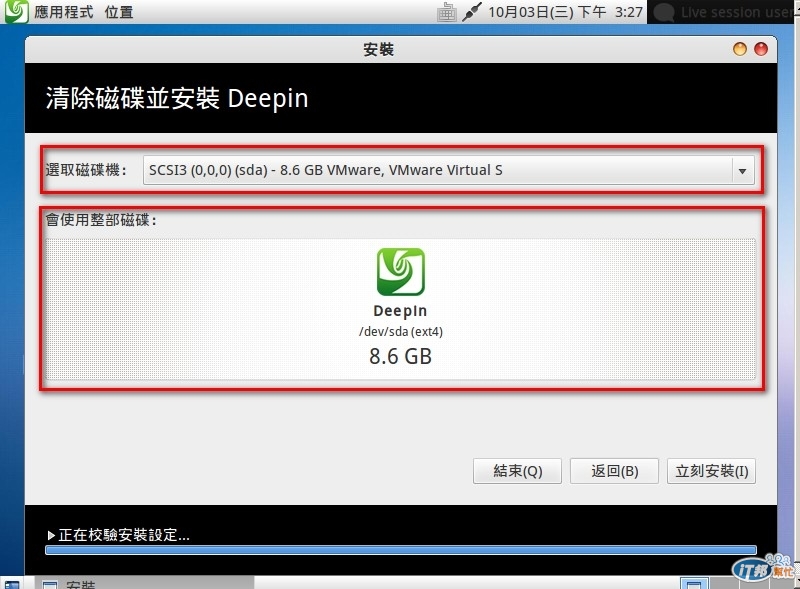Click the 清除磁碟並安裝 Deepin heading
The width and height of the screenshot is (800, 589).
coord(177,98)
